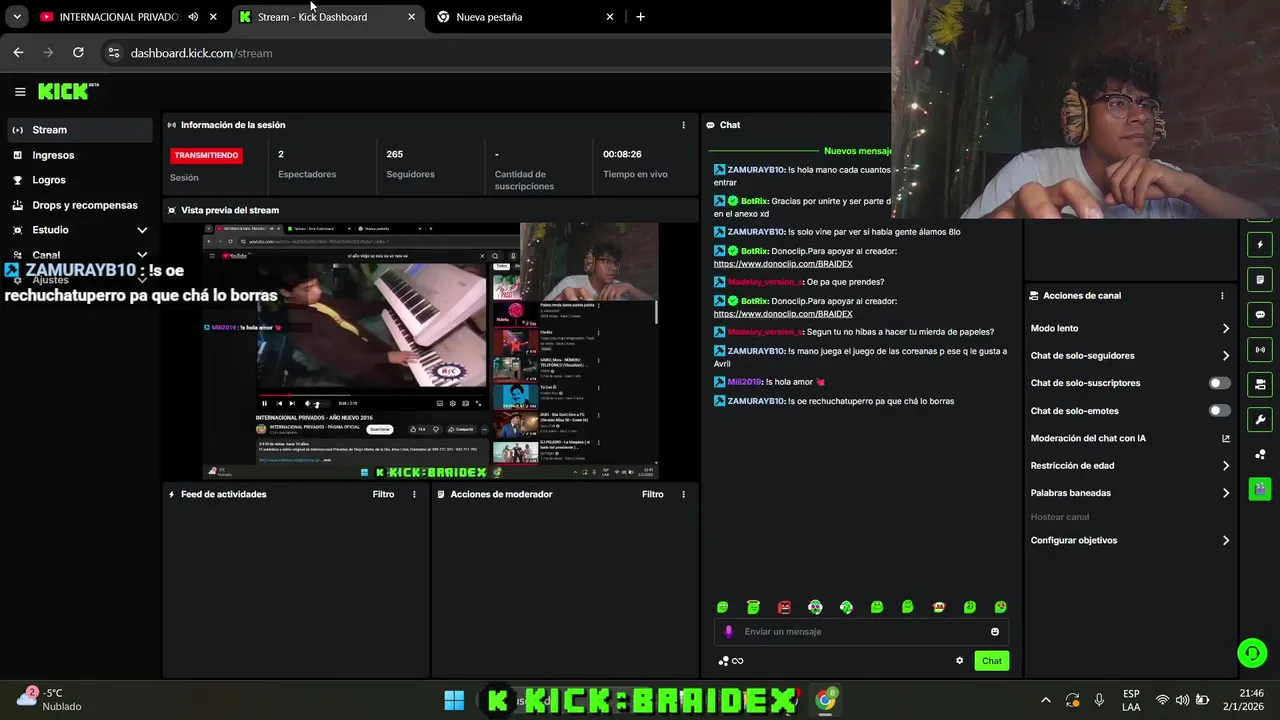Click the purple microphone icon in message box
Image resolution: width=1280 pixels, height=720 pixels.
coord(728,631)
